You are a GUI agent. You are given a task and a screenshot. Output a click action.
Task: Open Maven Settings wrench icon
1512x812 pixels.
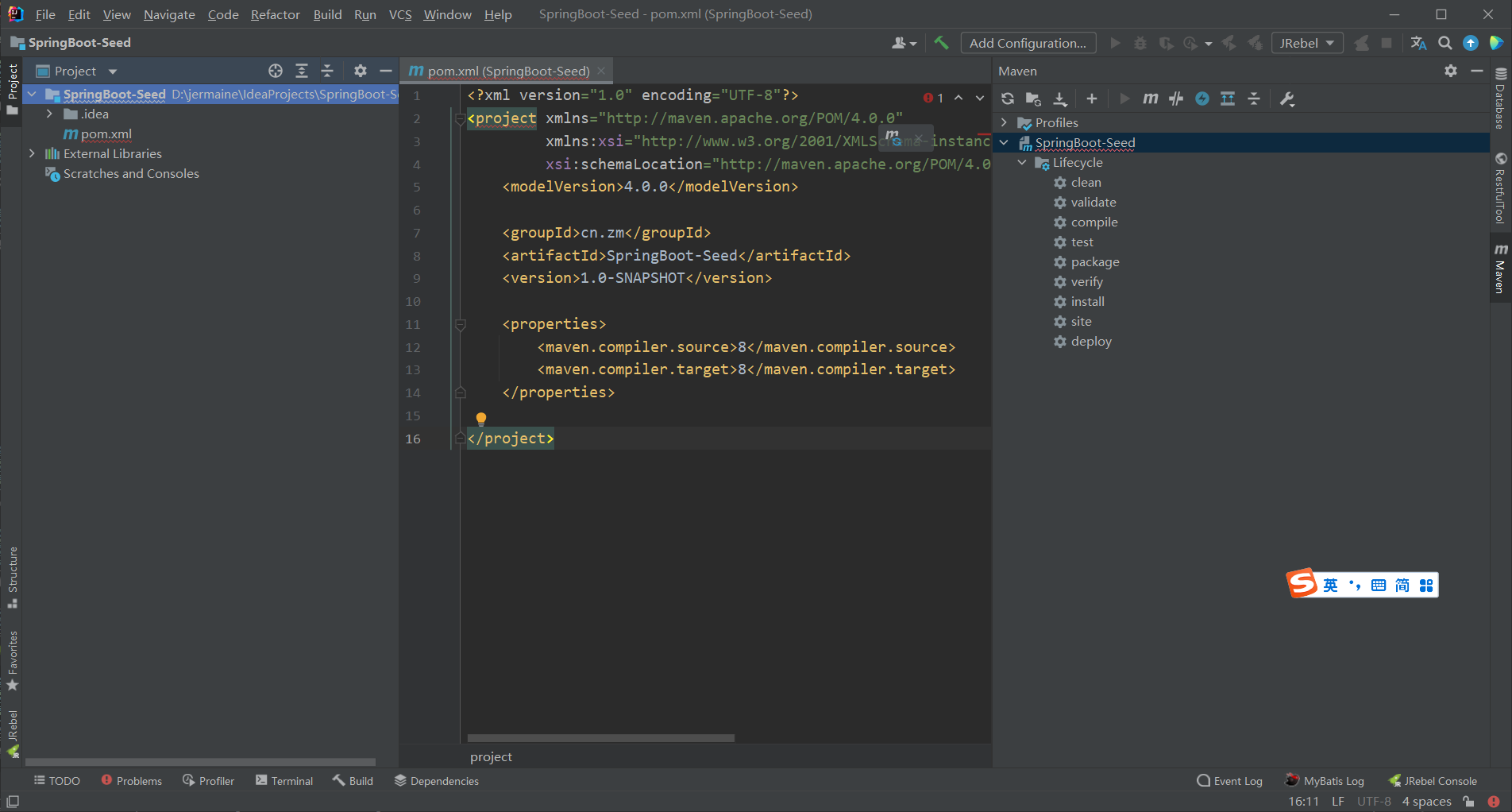(1287, 99)
